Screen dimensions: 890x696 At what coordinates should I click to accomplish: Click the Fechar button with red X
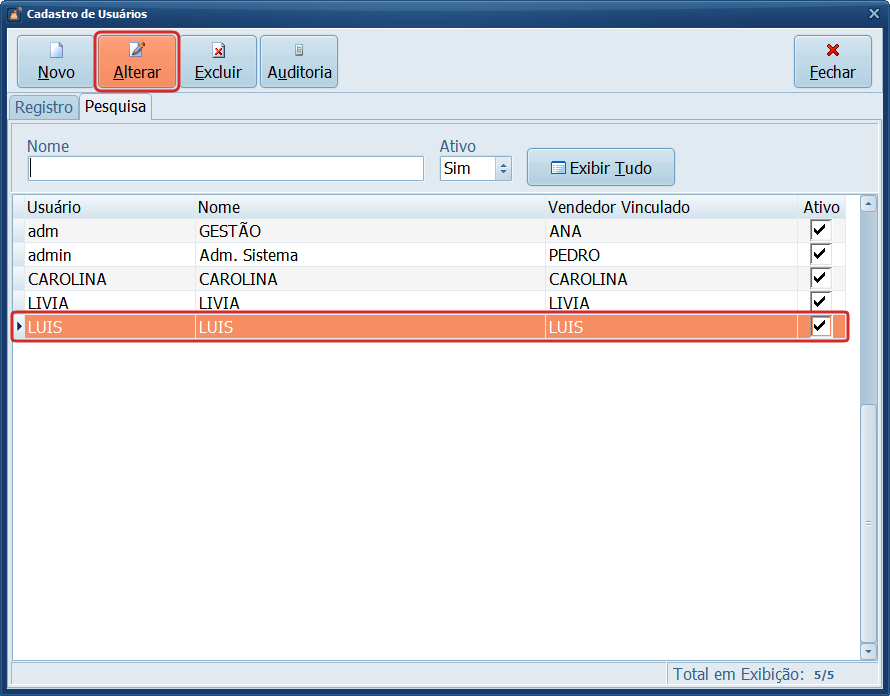click(832, 62)
